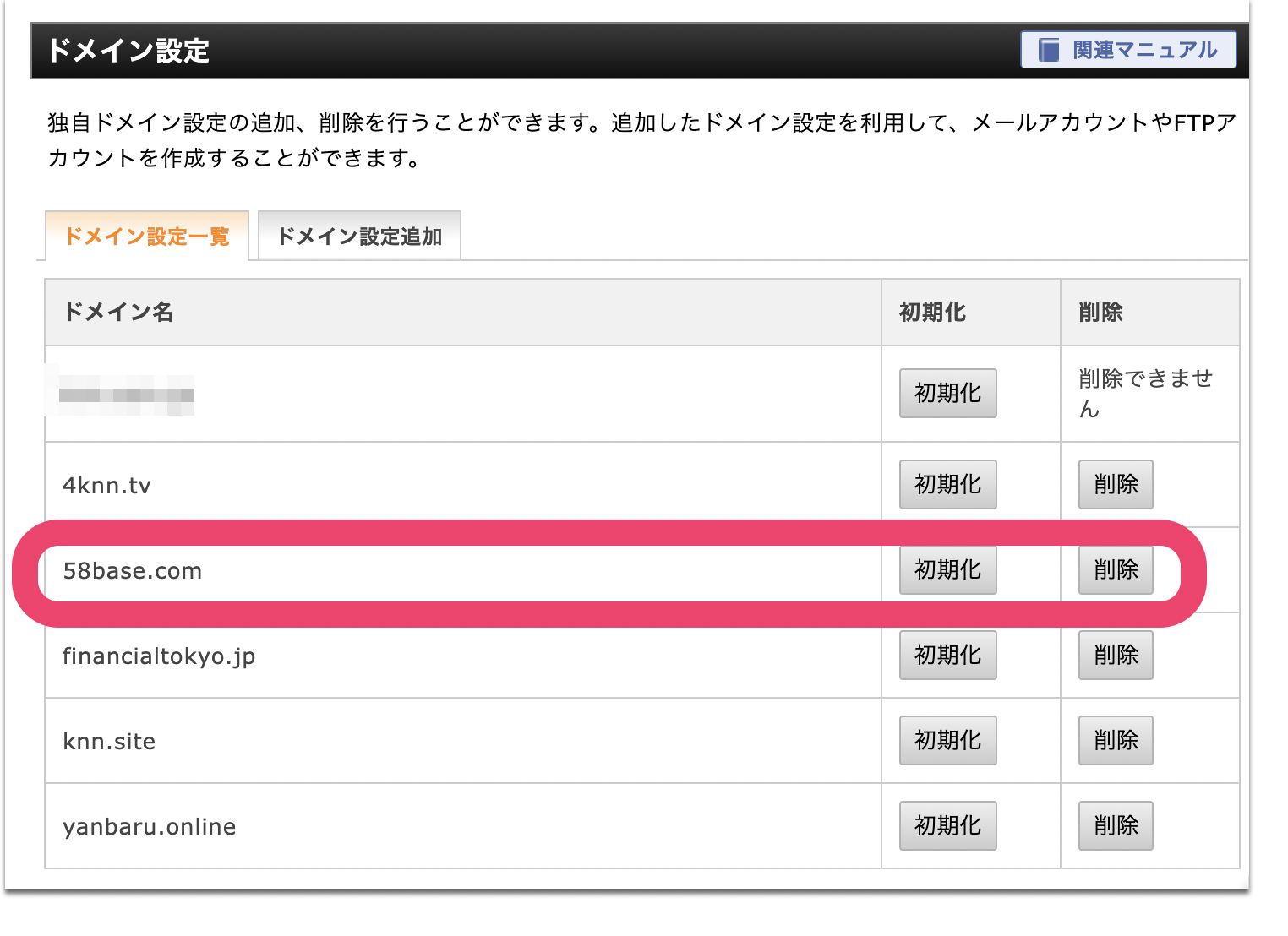1288x936 pixels.
Task: Click the 58base.com domain name
Action: tap(133, 571)
